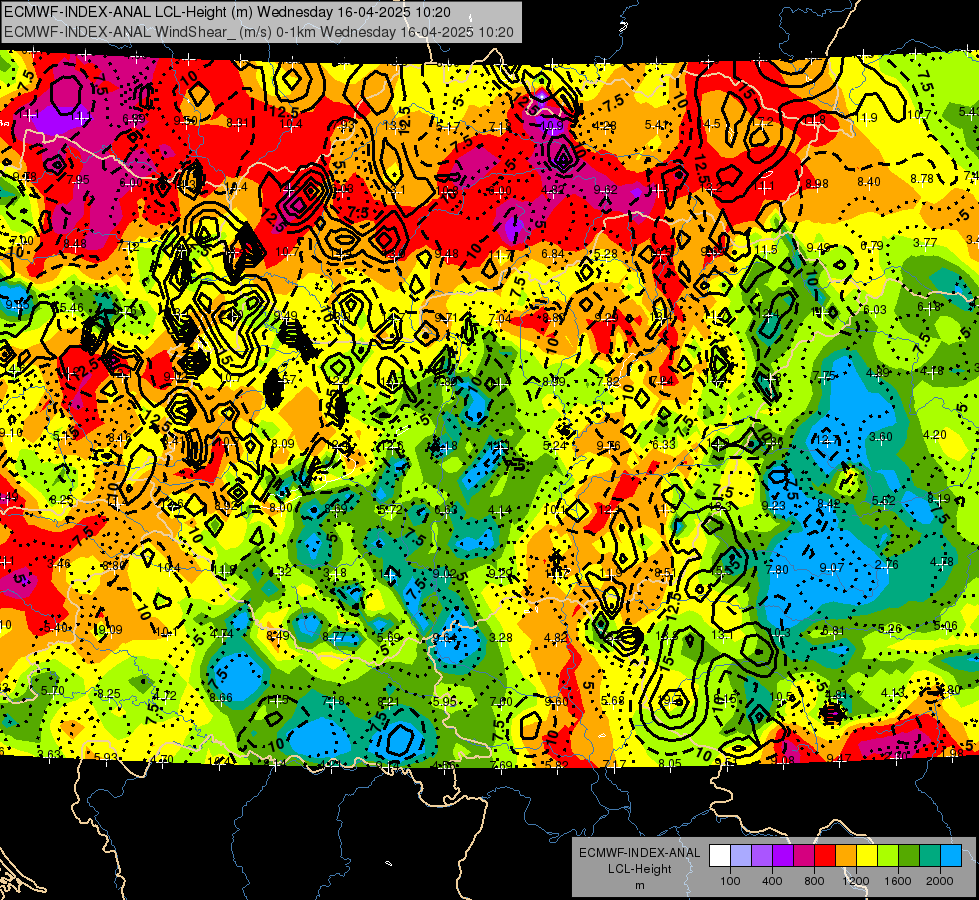Click the legend label LCL-Height

[639, 869]
